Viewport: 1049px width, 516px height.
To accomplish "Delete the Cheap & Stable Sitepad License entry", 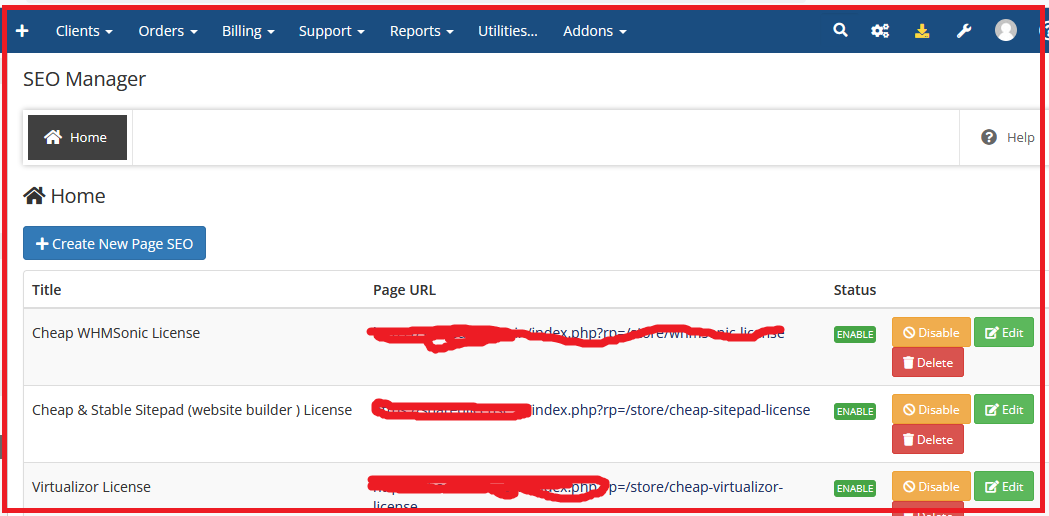I will (x=927, y=440).
